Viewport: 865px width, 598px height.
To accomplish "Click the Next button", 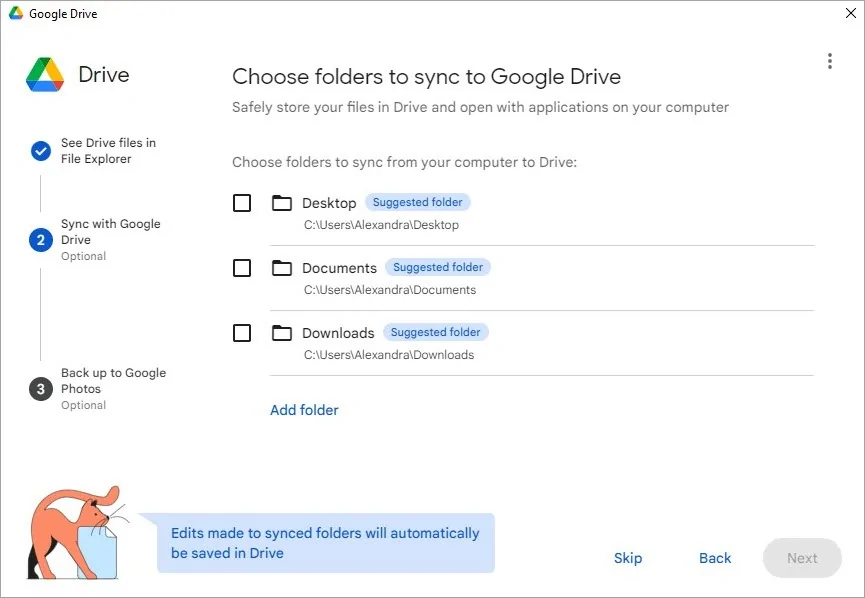I will tap(802, 558).
